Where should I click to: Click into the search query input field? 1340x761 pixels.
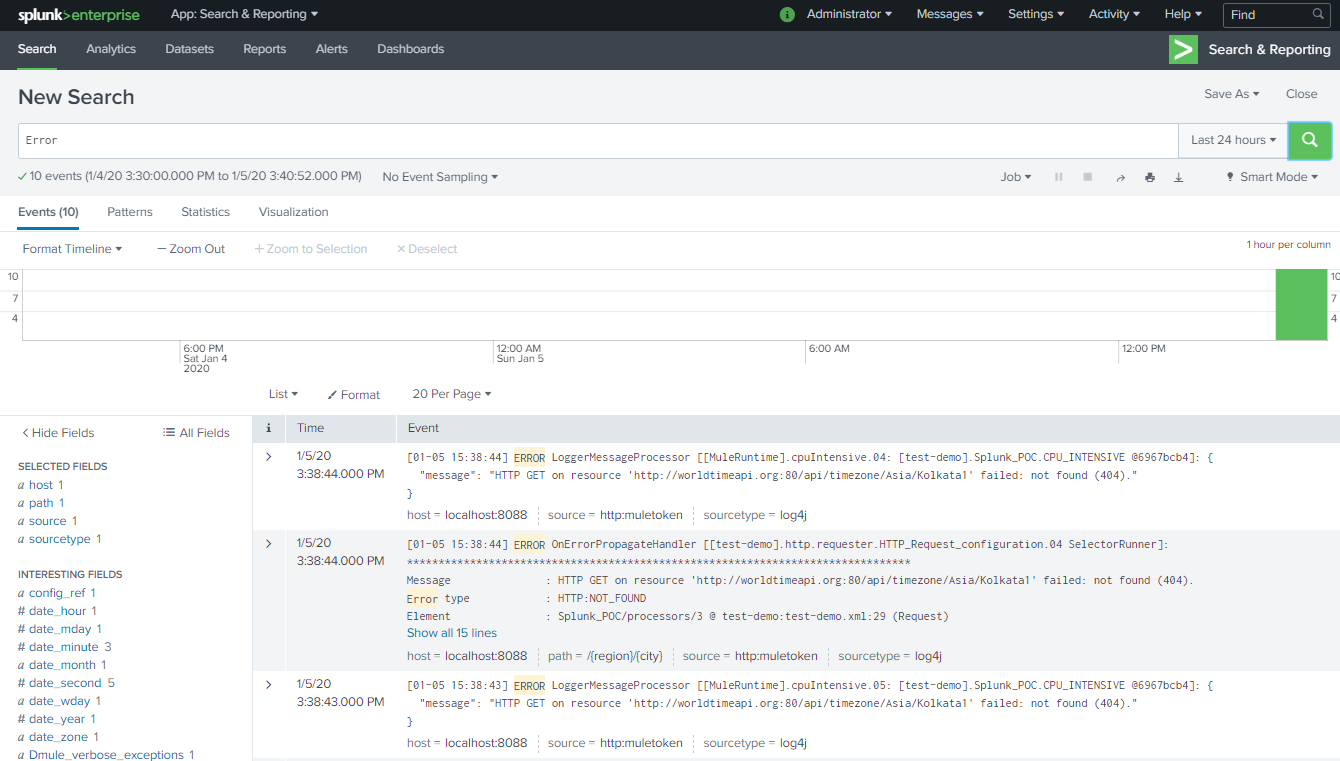pos(597,141)
